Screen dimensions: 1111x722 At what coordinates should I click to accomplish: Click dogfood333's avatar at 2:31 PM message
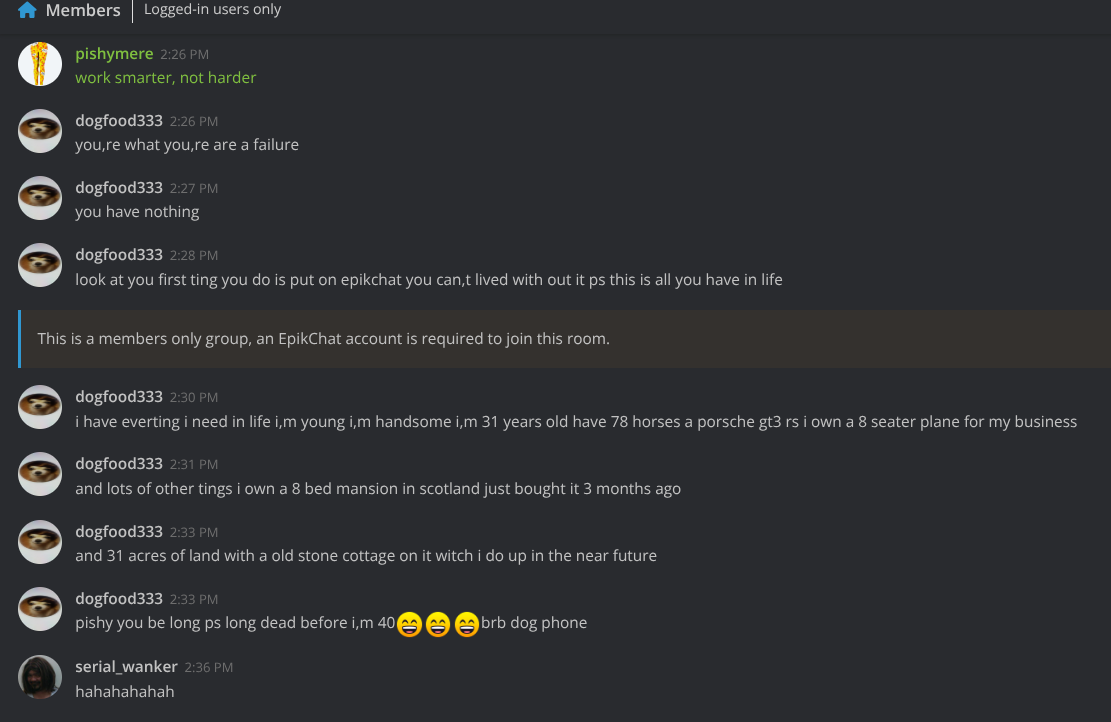click(x=40, y=474)
